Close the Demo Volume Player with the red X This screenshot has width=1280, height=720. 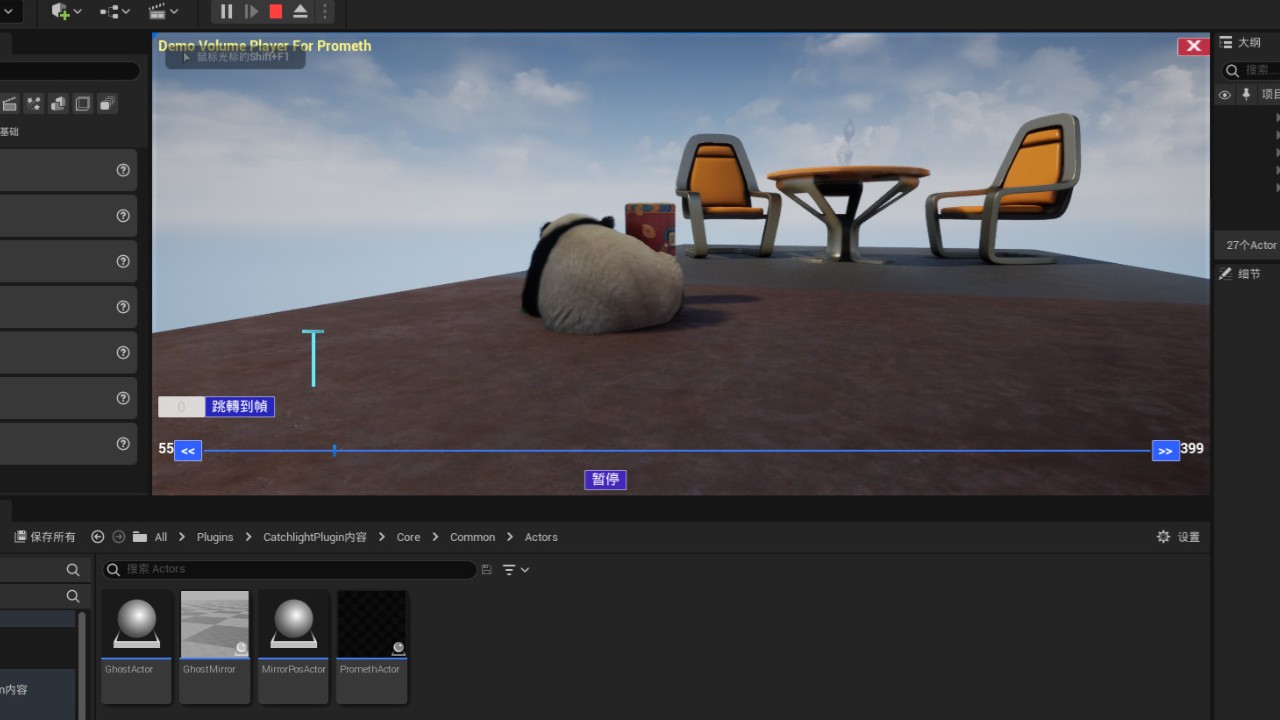(1193, 46)
